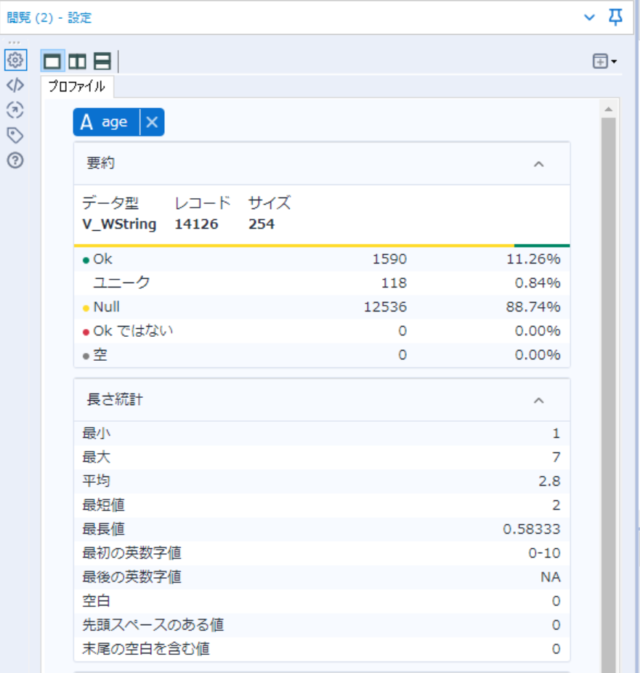Screen dimensions: 640x673
Task: Click the Ok ではない row label
Action: point(133,331)
